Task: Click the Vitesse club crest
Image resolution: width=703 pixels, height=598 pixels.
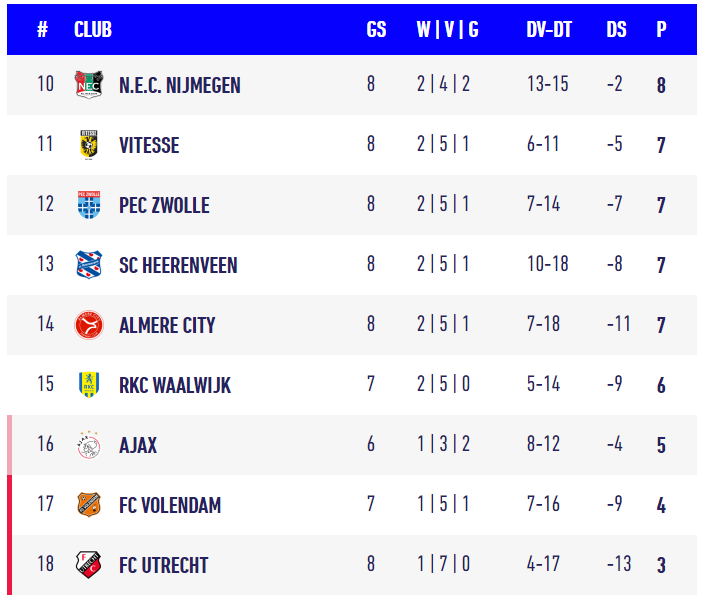Action: [x=89, y=145]
